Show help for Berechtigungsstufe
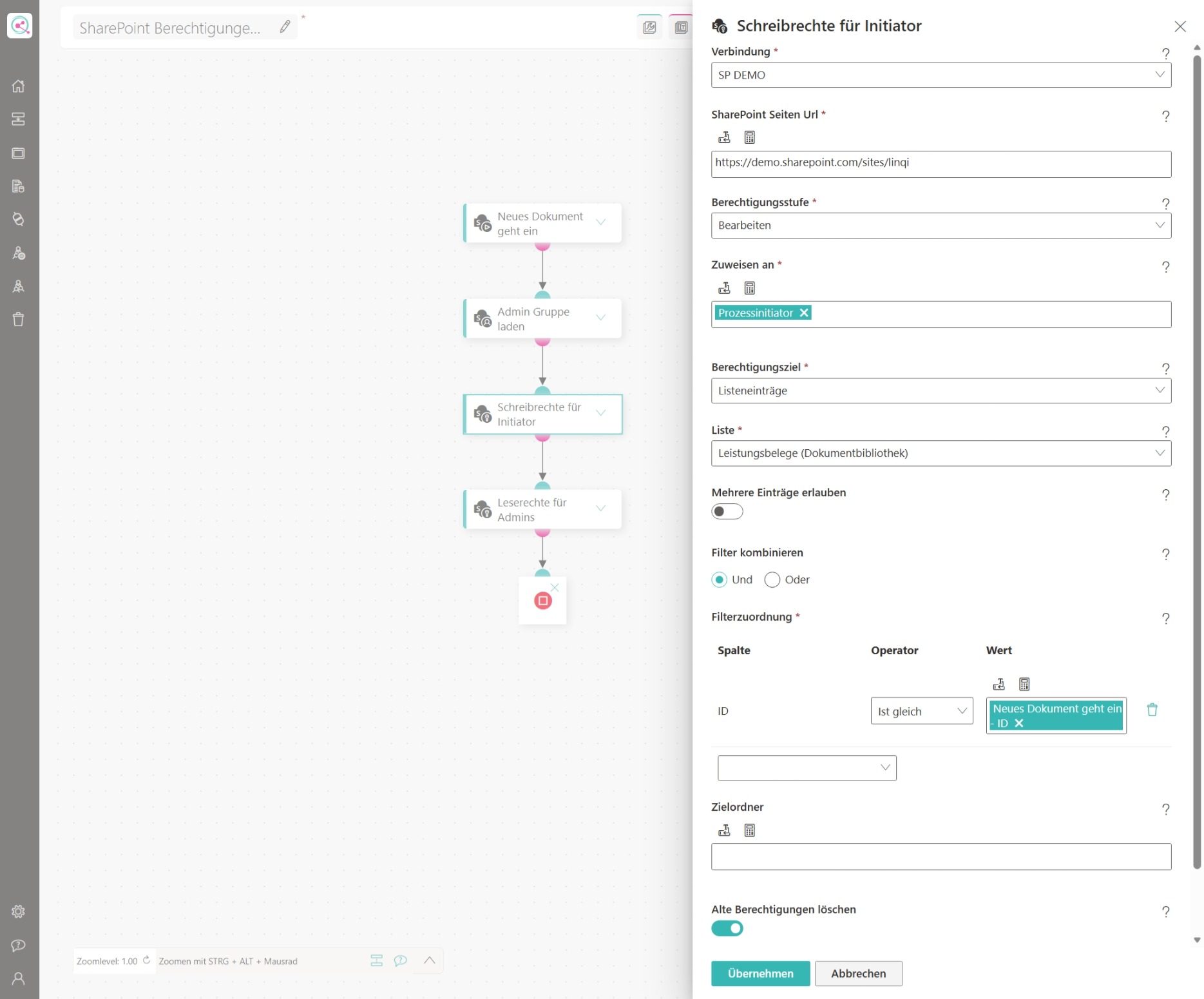Viewport: 1204px width, 999px height. pos(1165,204)
